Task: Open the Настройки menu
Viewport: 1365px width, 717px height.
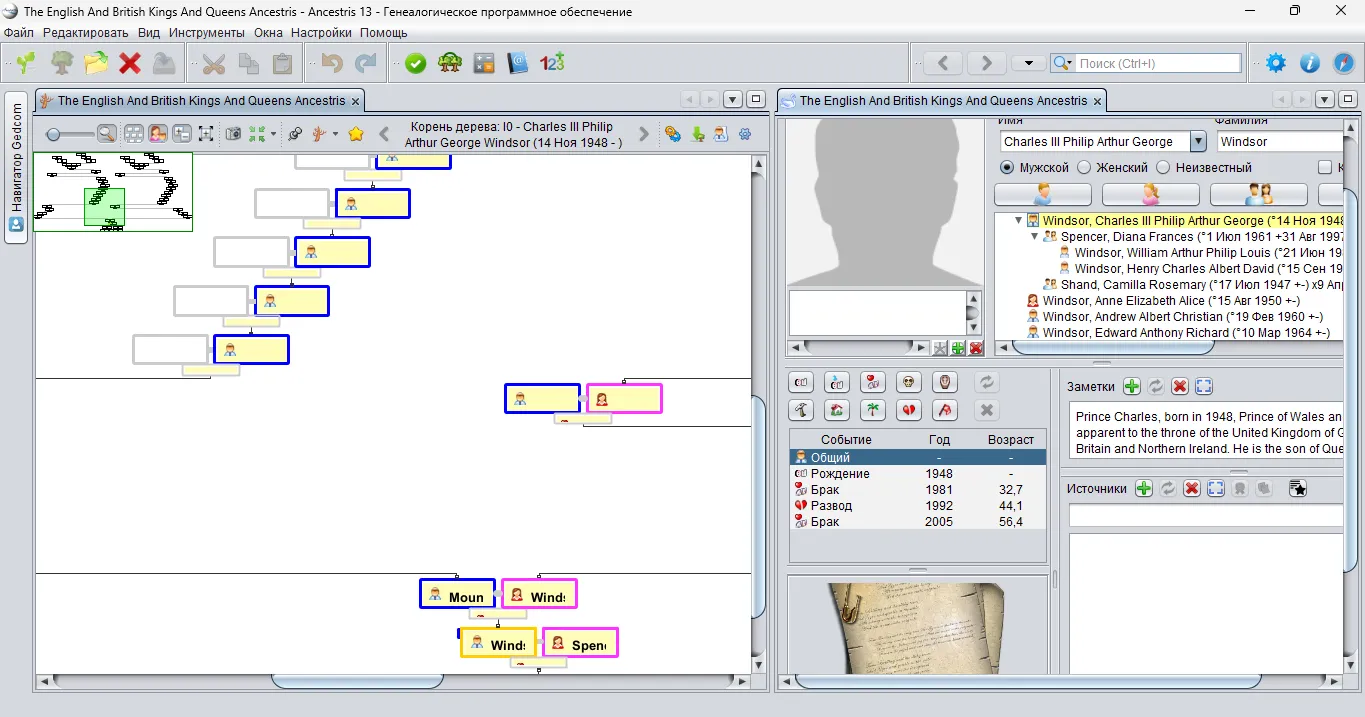Action: tap(321, 32)
